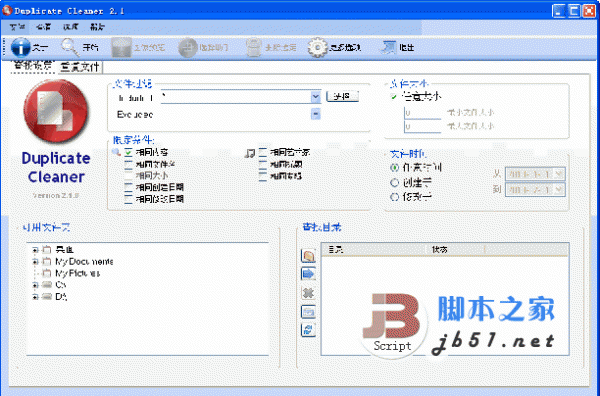This screenshot has height=396, width=600.
Task: Click the D: drive icon
Action: (46, 297)
